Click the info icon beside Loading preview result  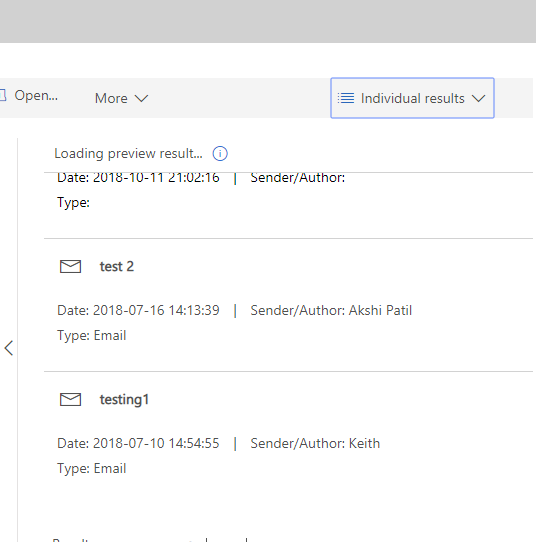click(x=220, y=154)
